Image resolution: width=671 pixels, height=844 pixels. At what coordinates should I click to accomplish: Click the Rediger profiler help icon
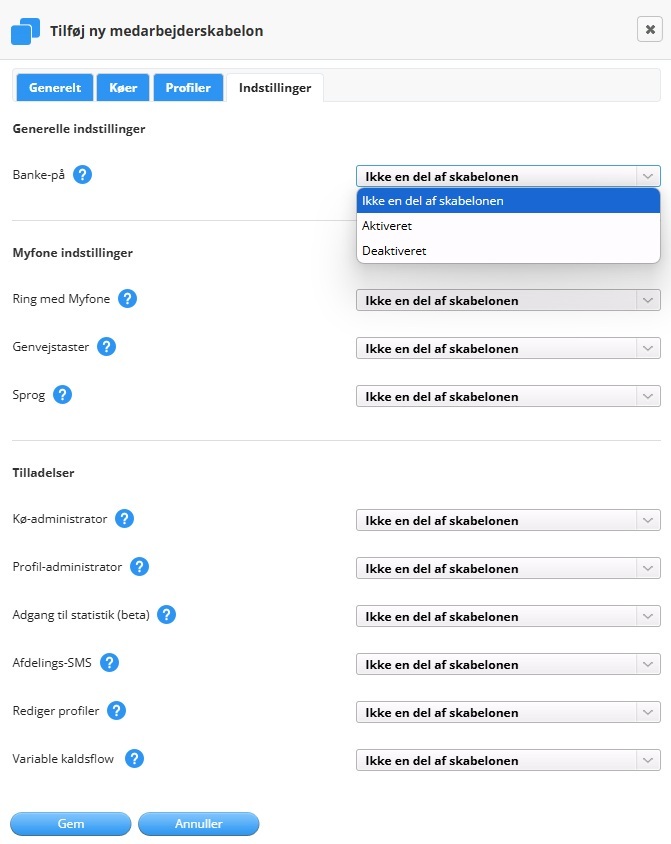(x=117, y=710)
